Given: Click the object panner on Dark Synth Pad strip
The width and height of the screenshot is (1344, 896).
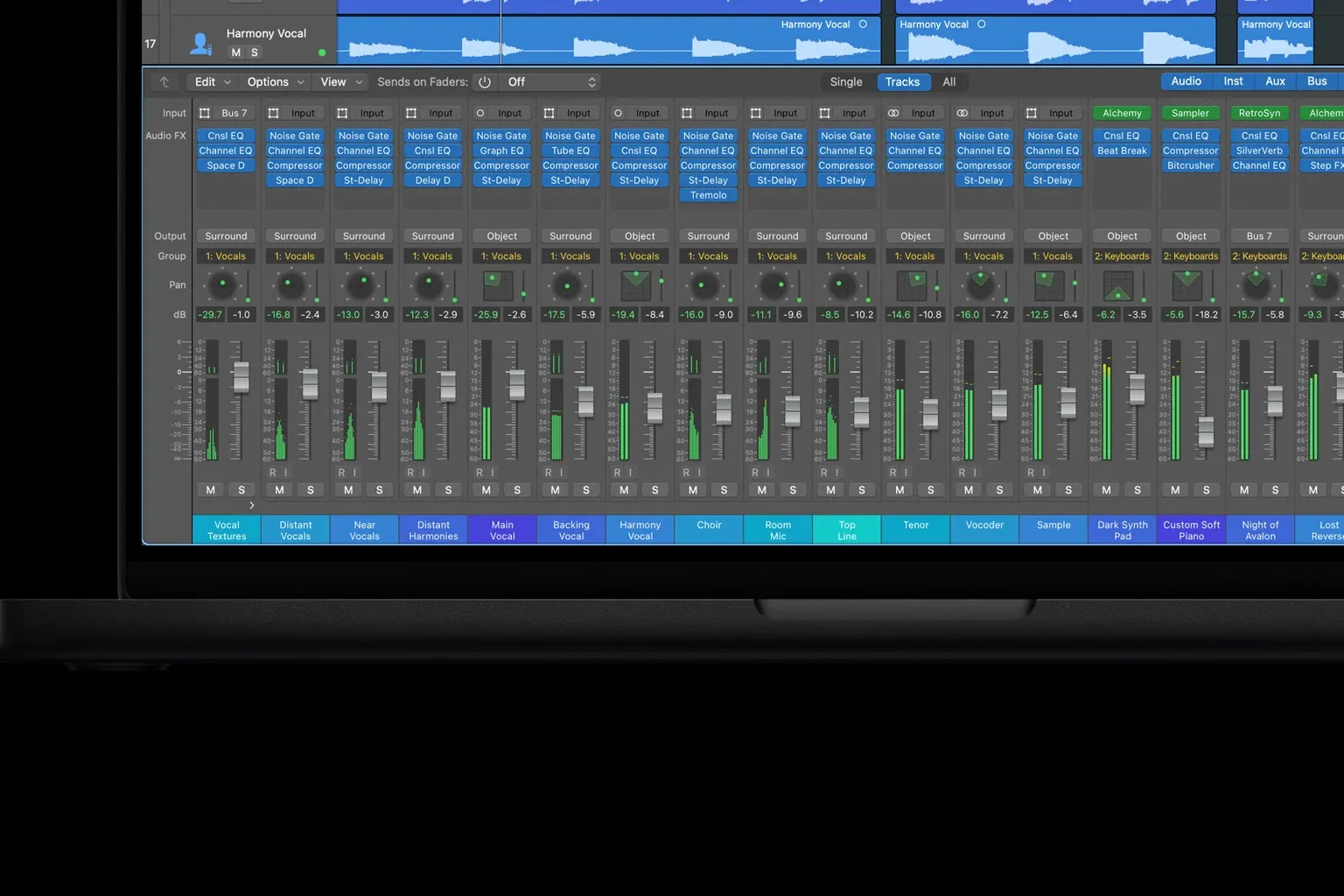Looking at the screenshot, I should point(1118,285).
